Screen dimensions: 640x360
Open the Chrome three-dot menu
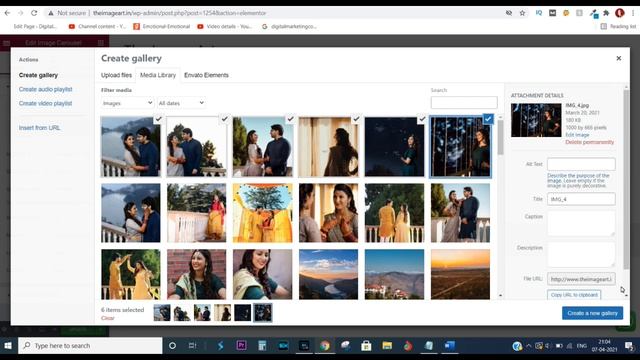point(633,13)
